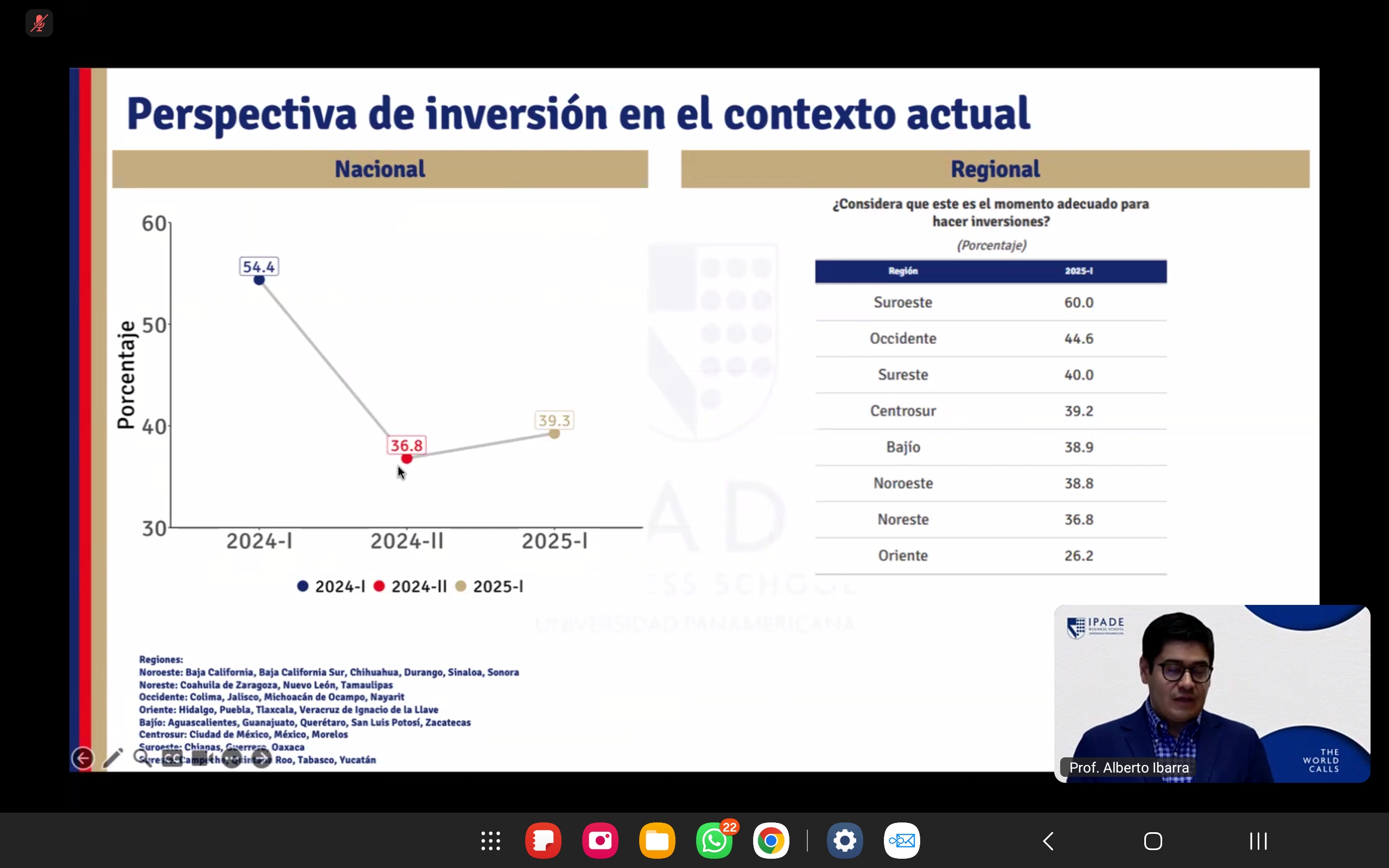Screen dimensions: 1389x868
Task: Click the magnifier zoom icon
Action: pos(142,758)
